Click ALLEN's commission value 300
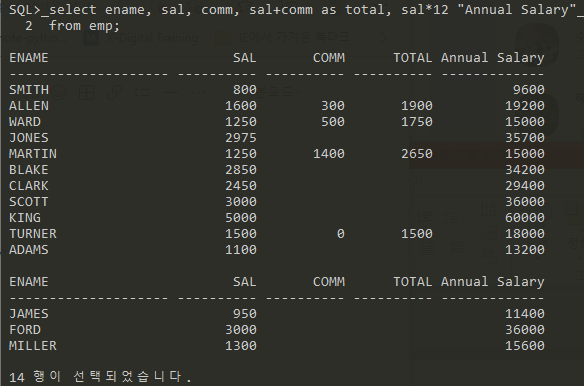The image size is (584, 386). pyautogui.click(x=333, y=106)
